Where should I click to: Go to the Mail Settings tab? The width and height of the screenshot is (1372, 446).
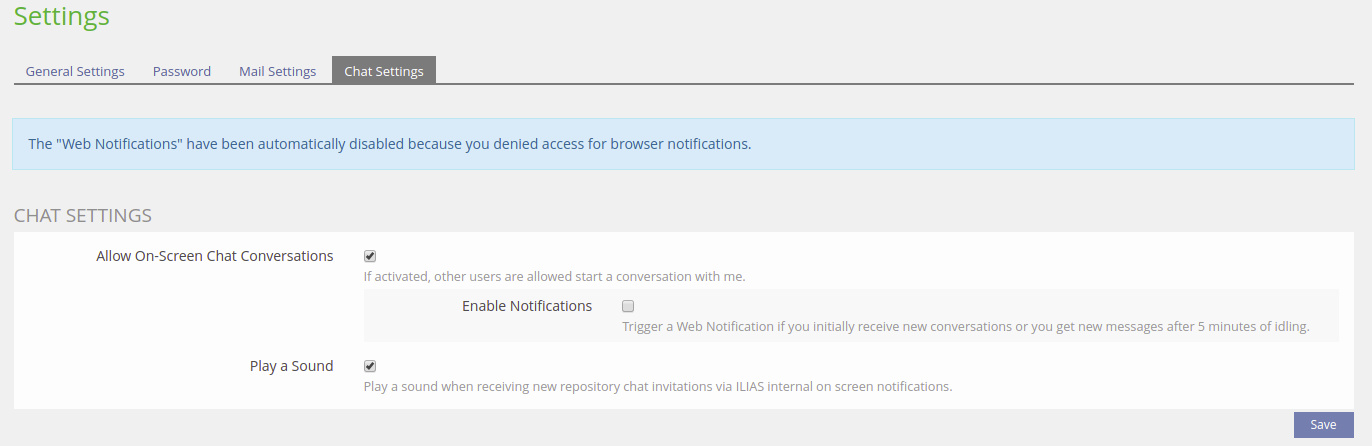pyautogui.click(x=277, y=71)
